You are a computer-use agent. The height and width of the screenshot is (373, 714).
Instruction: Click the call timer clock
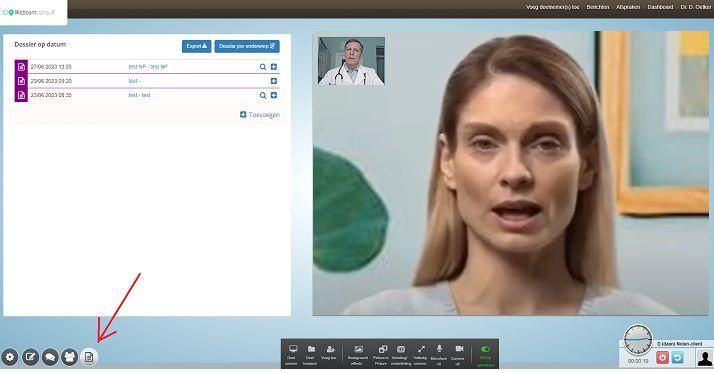click(638, 340)
